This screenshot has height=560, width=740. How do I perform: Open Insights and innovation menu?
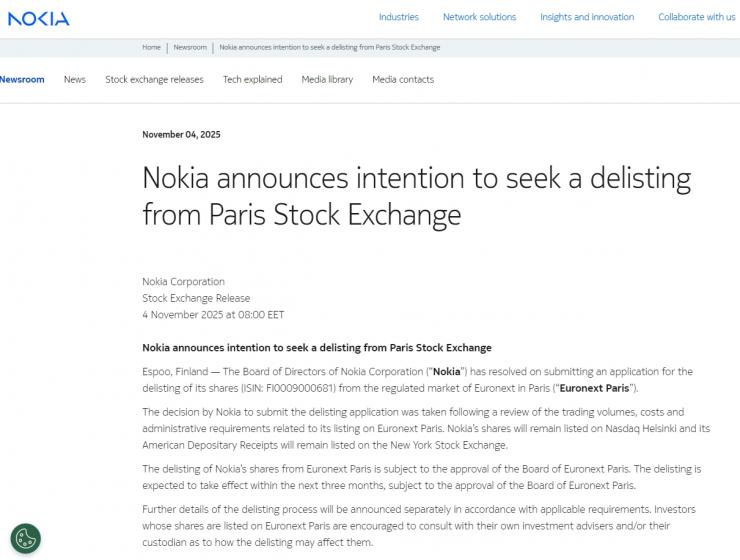(587, 17)
